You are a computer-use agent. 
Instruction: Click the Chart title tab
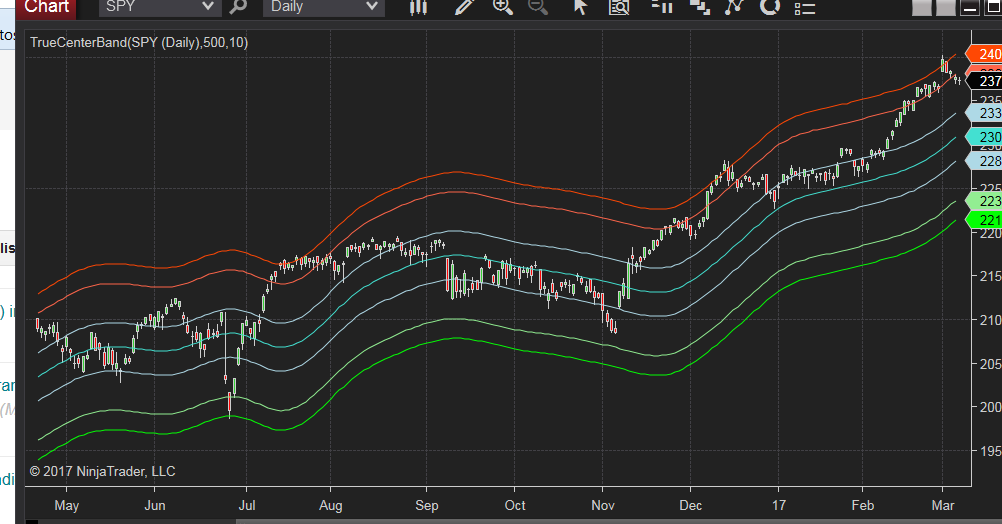point(46,8)
